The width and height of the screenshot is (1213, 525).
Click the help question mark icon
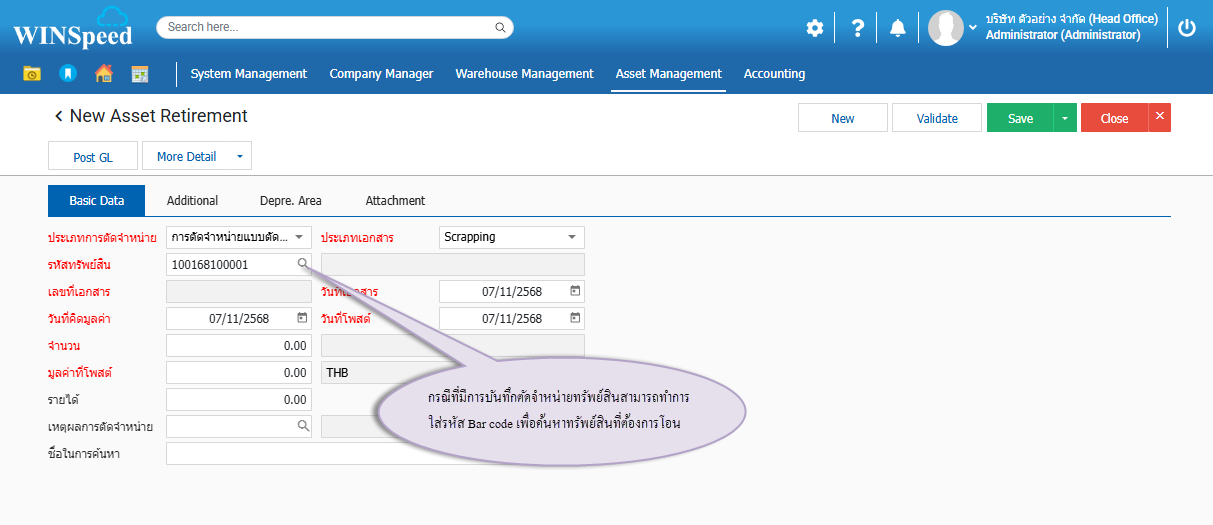[857, 28]
